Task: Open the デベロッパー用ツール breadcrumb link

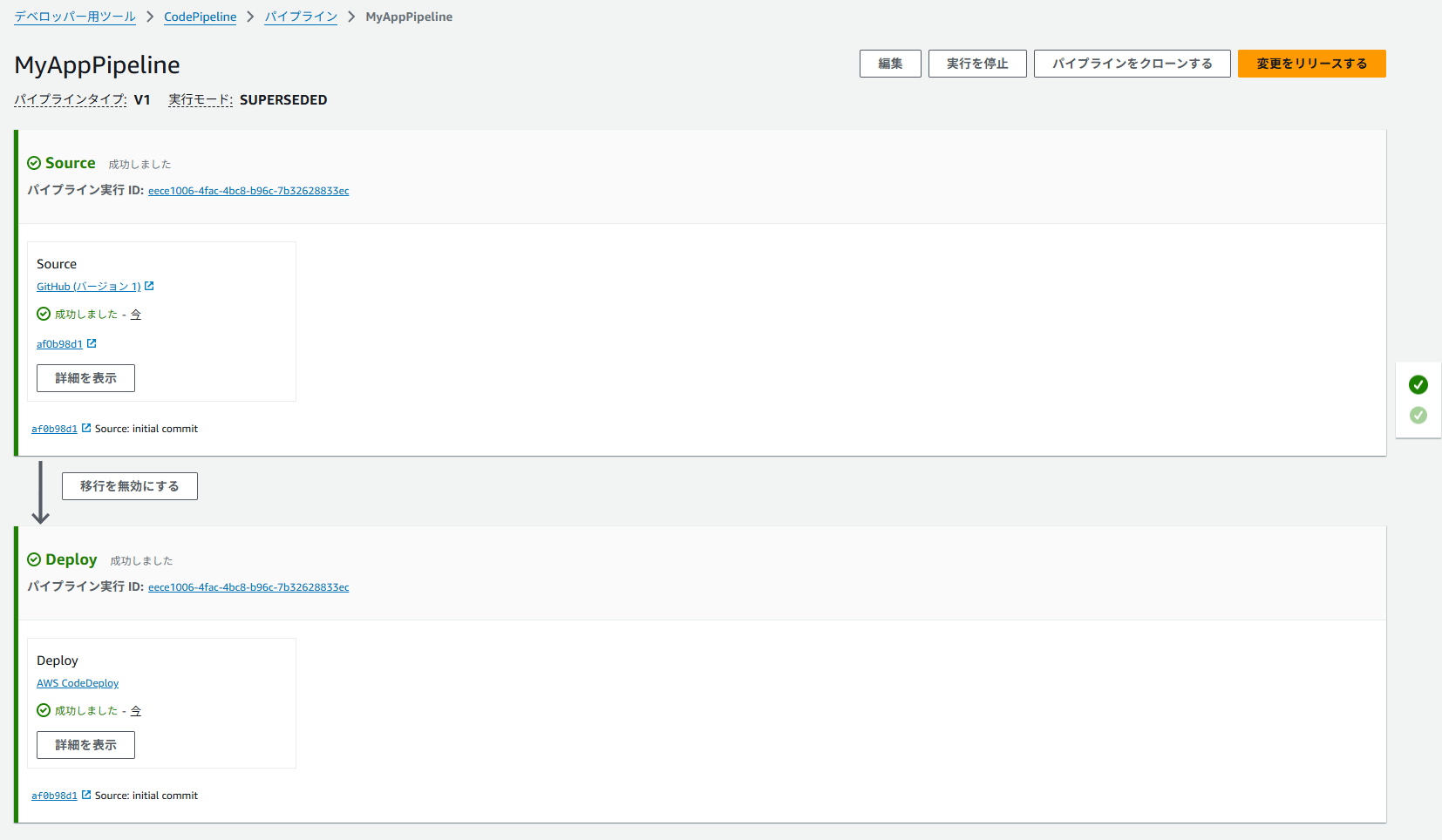Action: (x=75, y=17)
